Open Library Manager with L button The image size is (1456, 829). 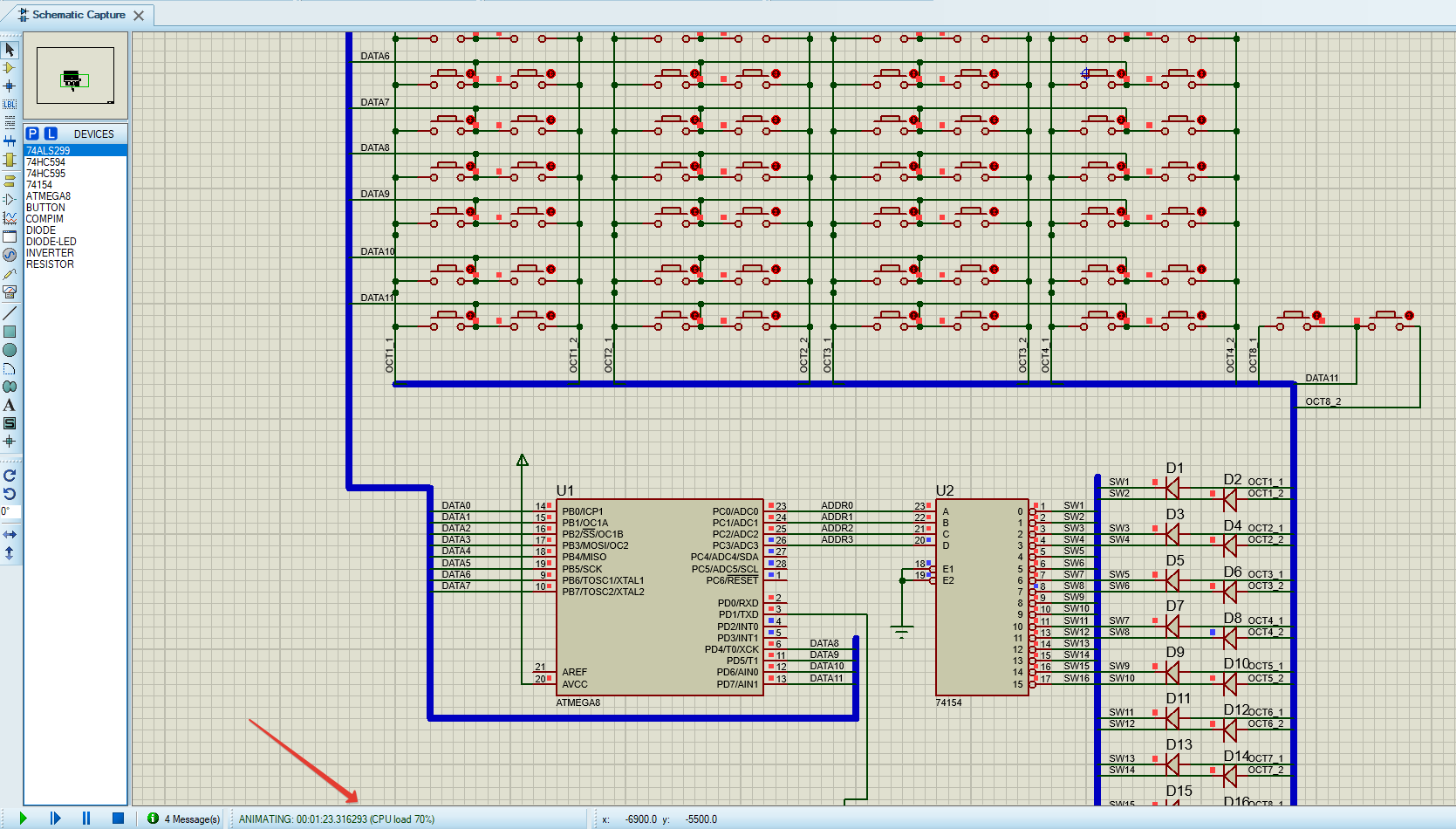coord(51,134)
